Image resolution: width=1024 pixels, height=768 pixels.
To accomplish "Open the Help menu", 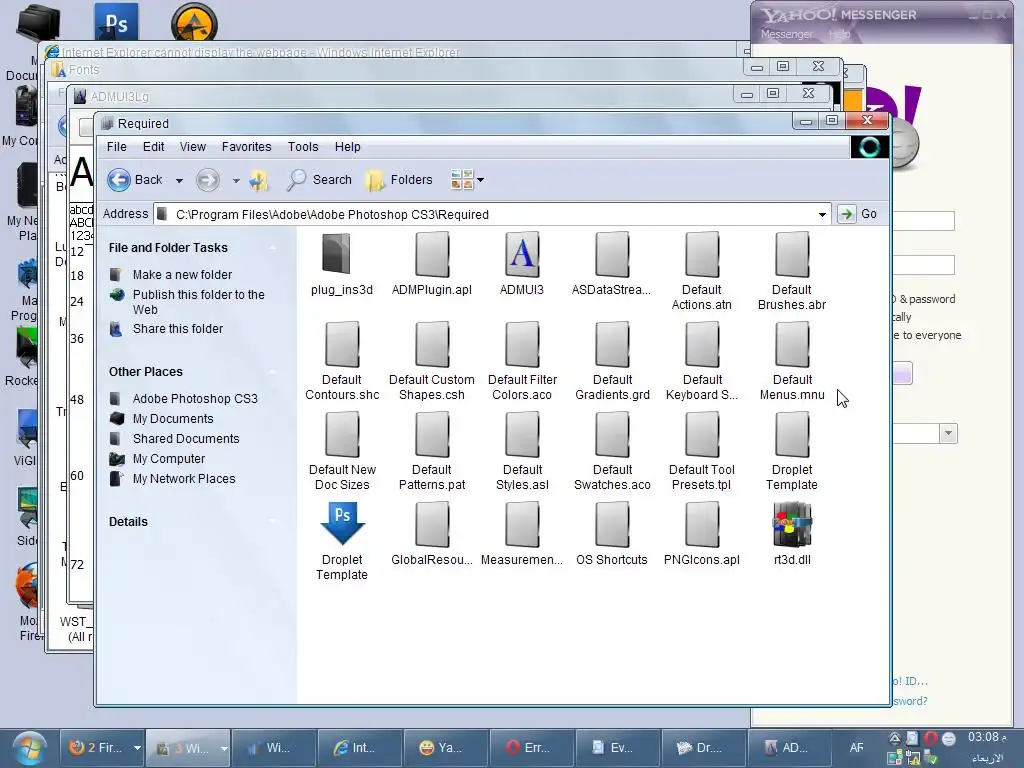I will [347, 147].
